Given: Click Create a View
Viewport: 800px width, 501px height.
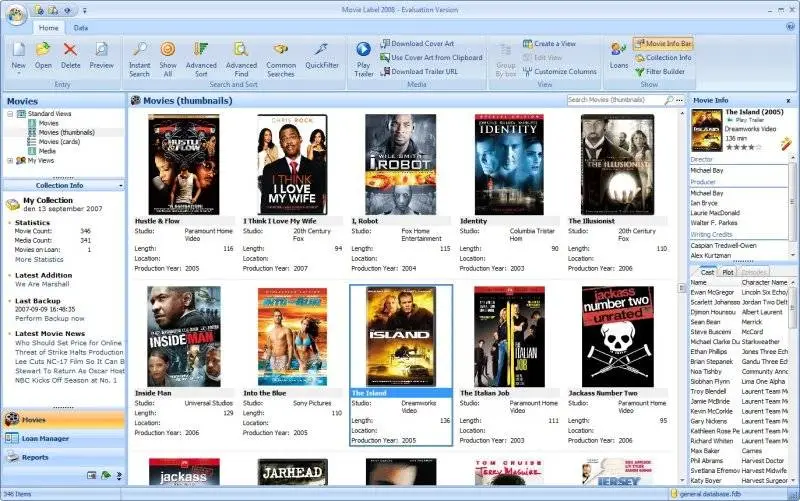Looking at the screenshot, I should 549,44.
